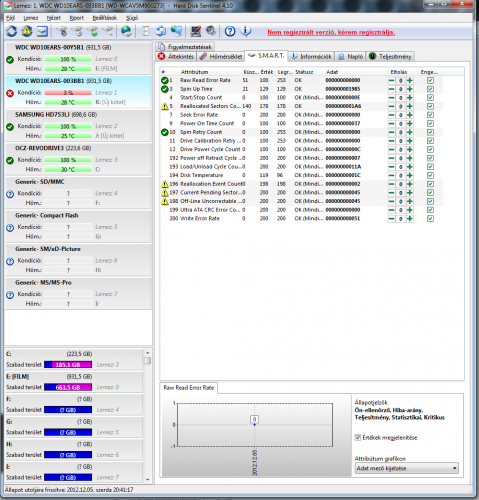Screen dimensions: 479x500
Task: Toggle enable checkbox for Start/Stop Count
Action: click(430, 98)
